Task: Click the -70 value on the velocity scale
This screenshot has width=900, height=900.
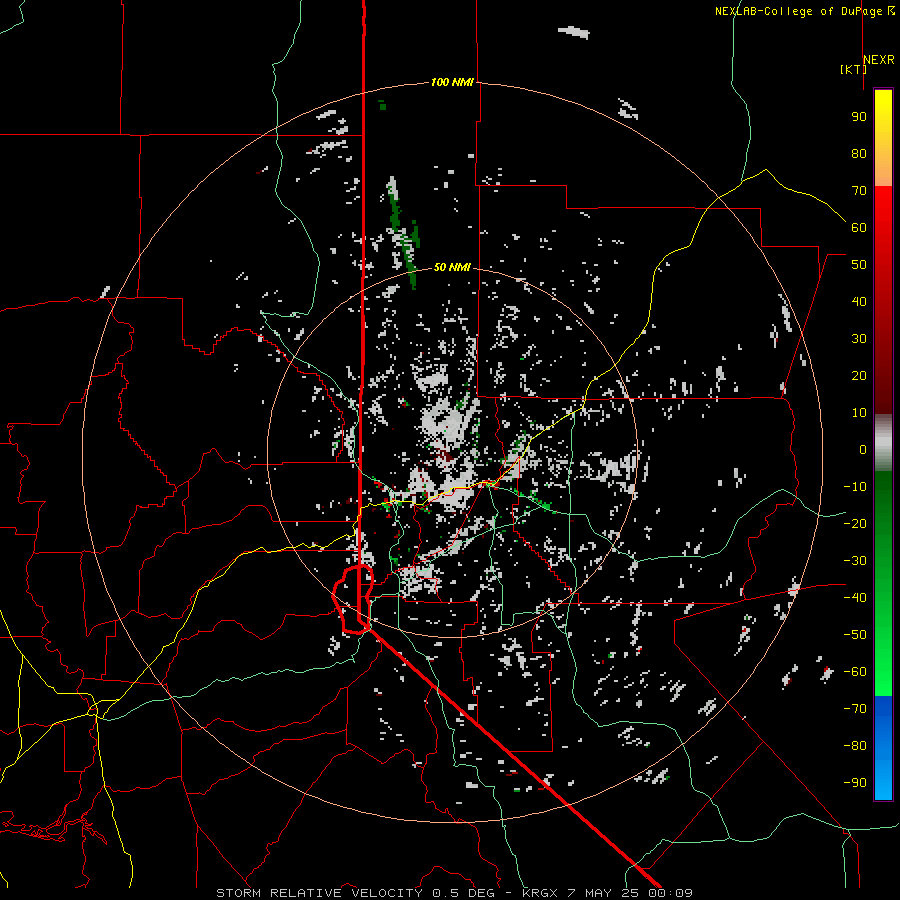Action: (855, 708)
